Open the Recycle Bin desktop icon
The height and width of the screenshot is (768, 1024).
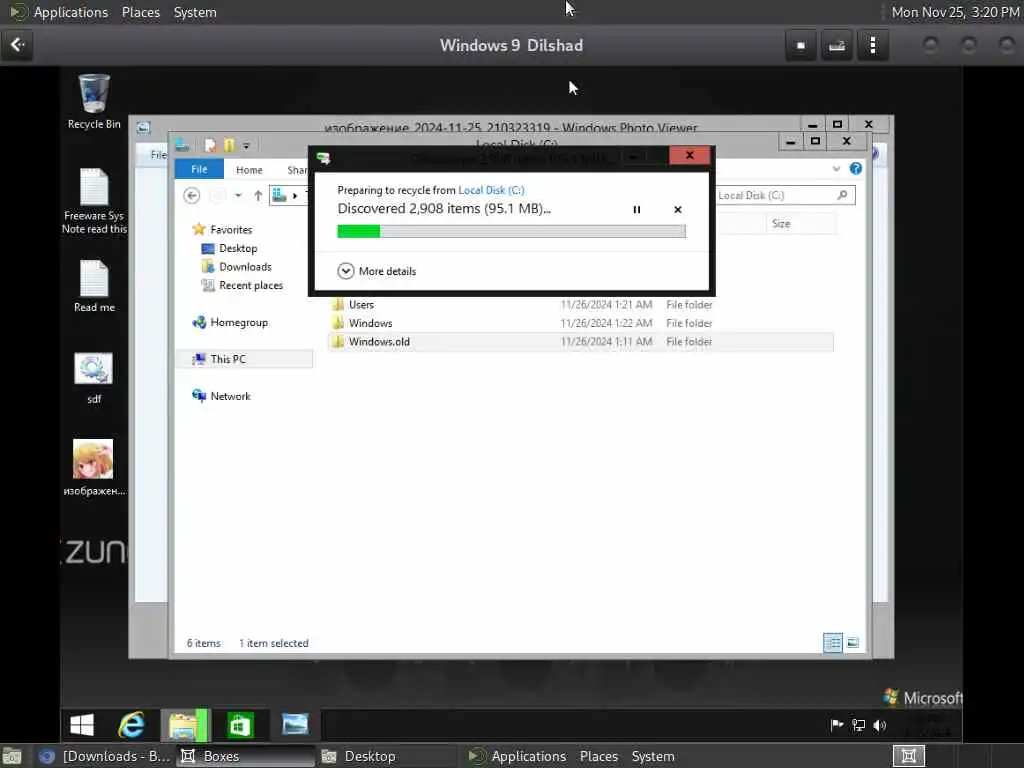tap(94, 101)
